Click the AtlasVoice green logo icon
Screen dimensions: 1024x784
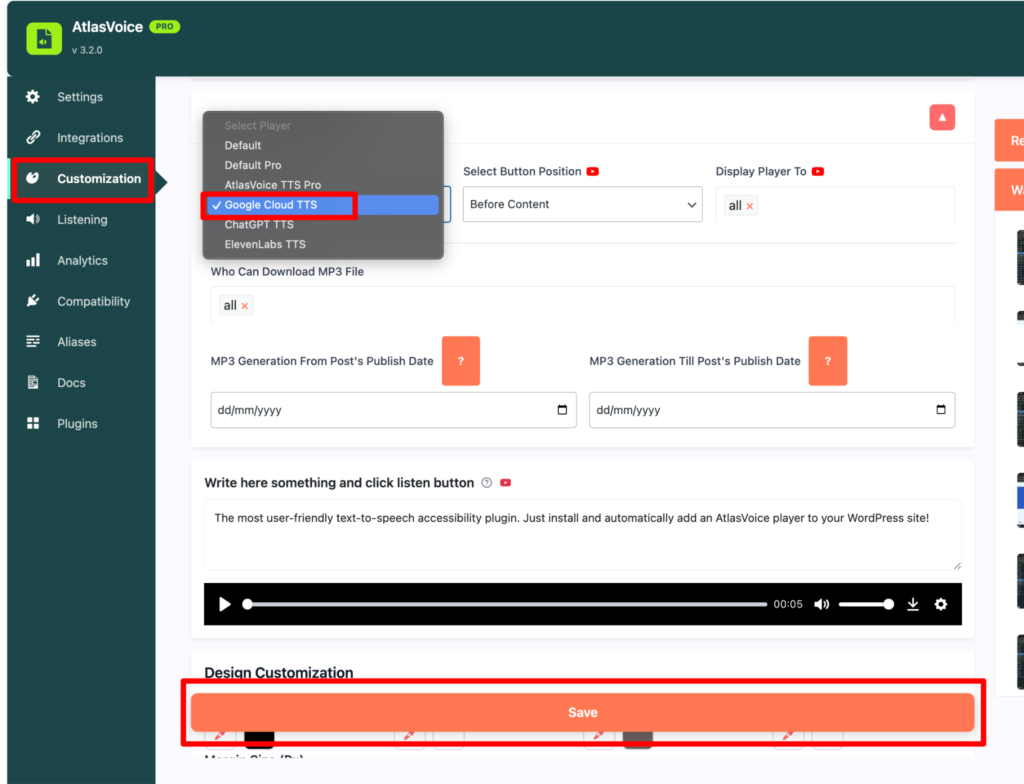(44, 38)
